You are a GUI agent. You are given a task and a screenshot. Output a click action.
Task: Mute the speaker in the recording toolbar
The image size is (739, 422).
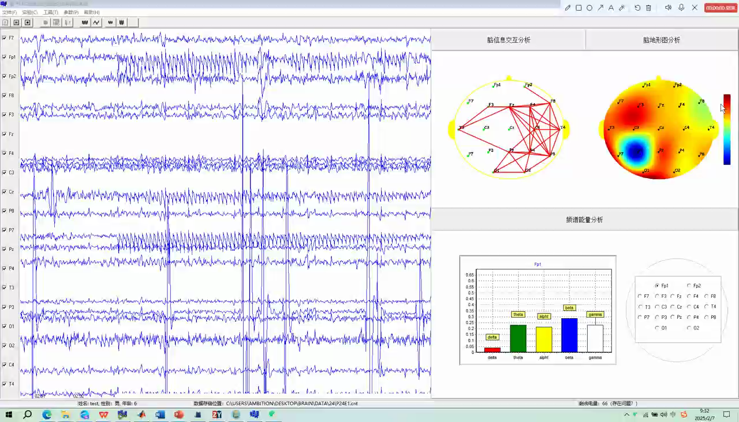click(668, 8)
